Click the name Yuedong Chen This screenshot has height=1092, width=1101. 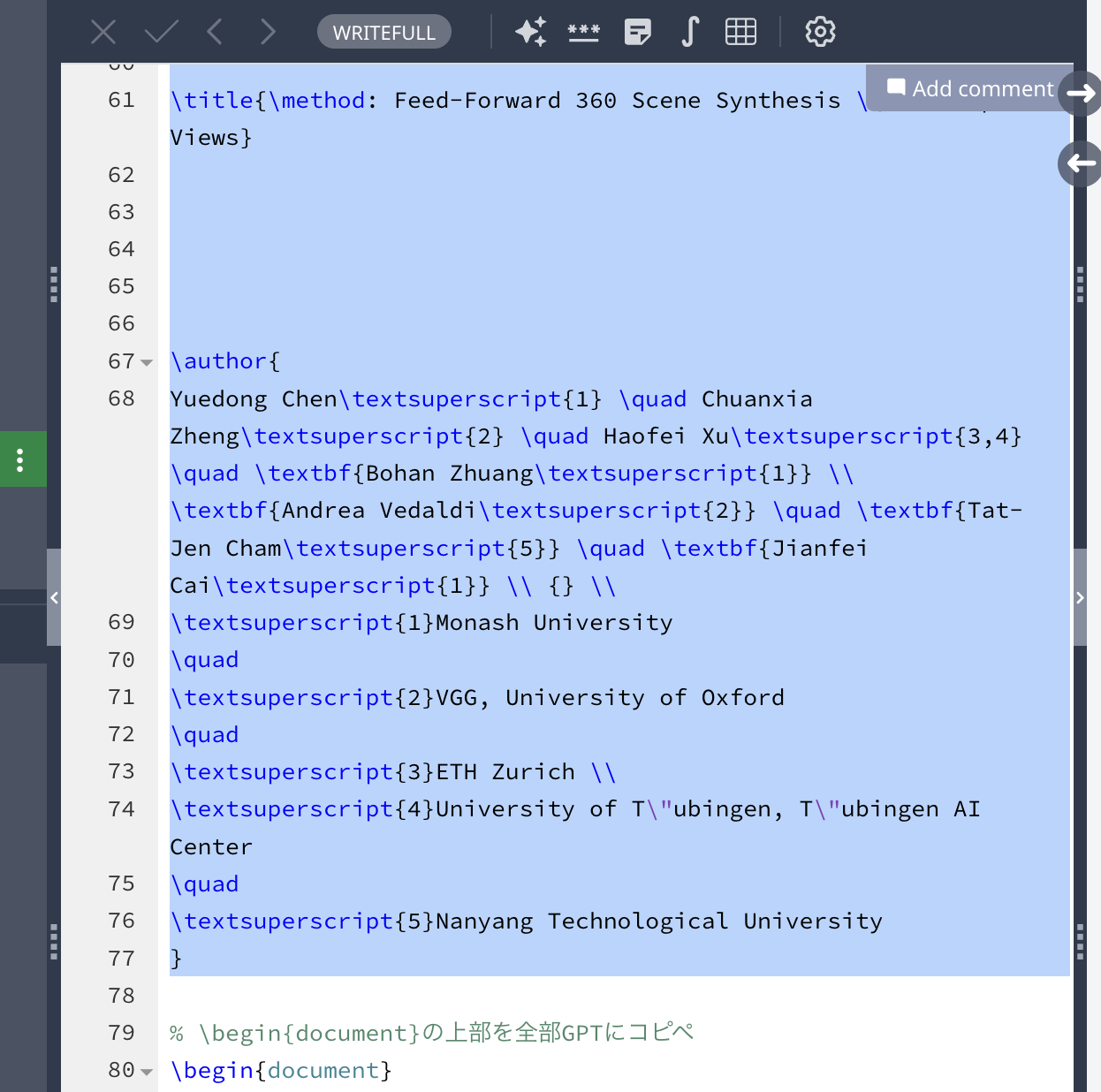pos(254,398)
